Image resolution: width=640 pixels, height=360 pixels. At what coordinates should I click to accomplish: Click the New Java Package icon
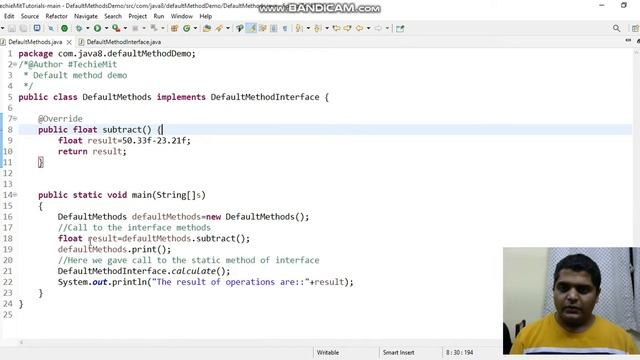(x=174, y=28)
